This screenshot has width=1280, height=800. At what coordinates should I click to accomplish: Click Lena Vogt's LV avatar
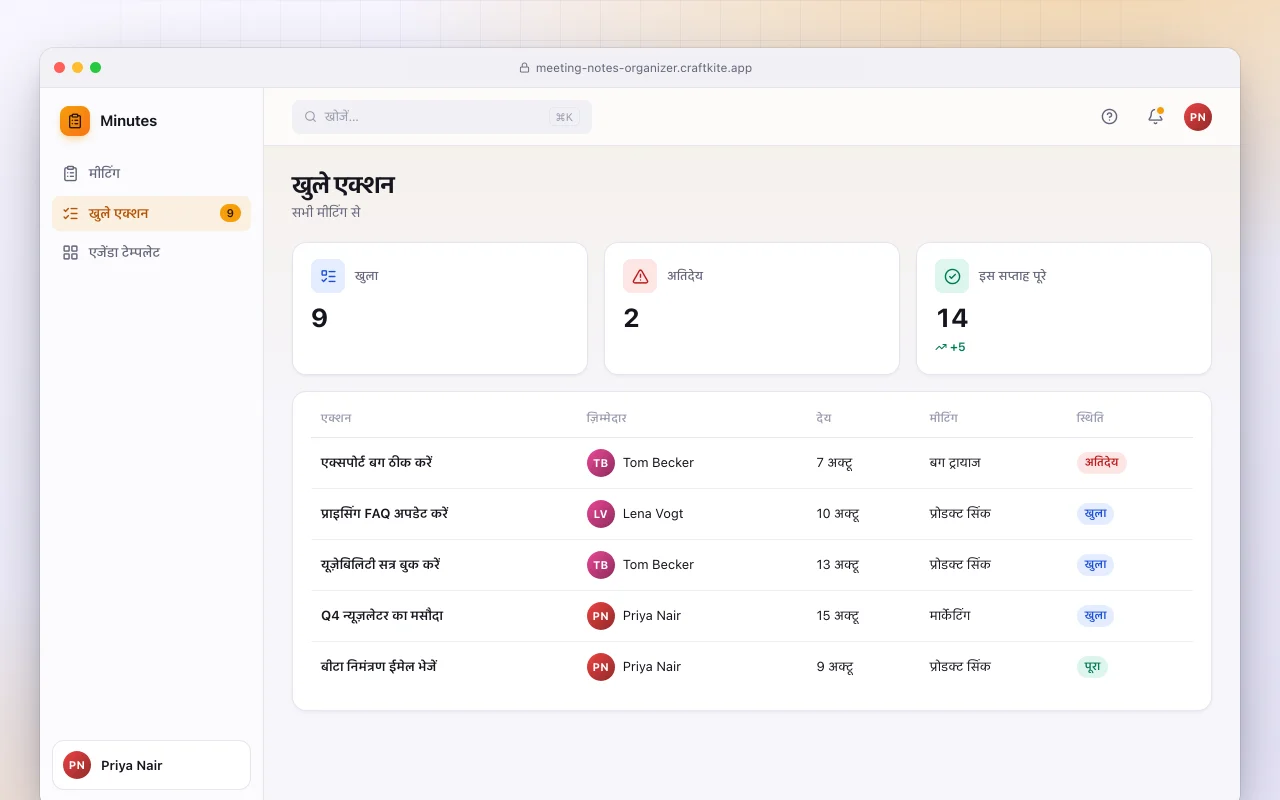(x=601, y=514)
